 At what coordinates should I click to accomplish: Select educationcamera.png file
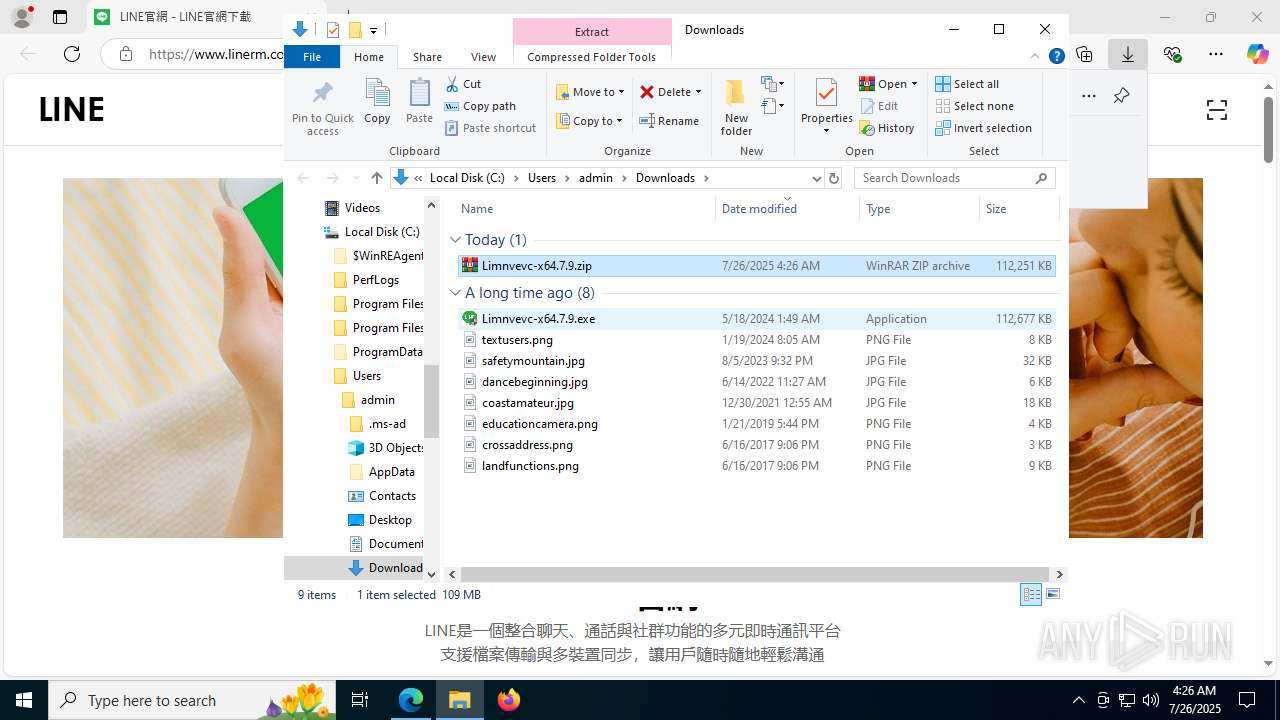(756, 424)
